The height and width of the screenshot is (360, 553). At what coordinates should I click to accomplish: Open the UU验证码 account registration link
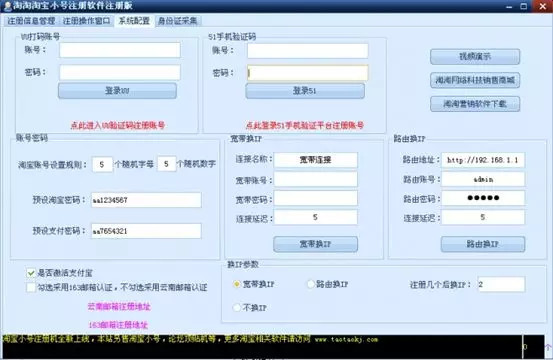point(117,125)
